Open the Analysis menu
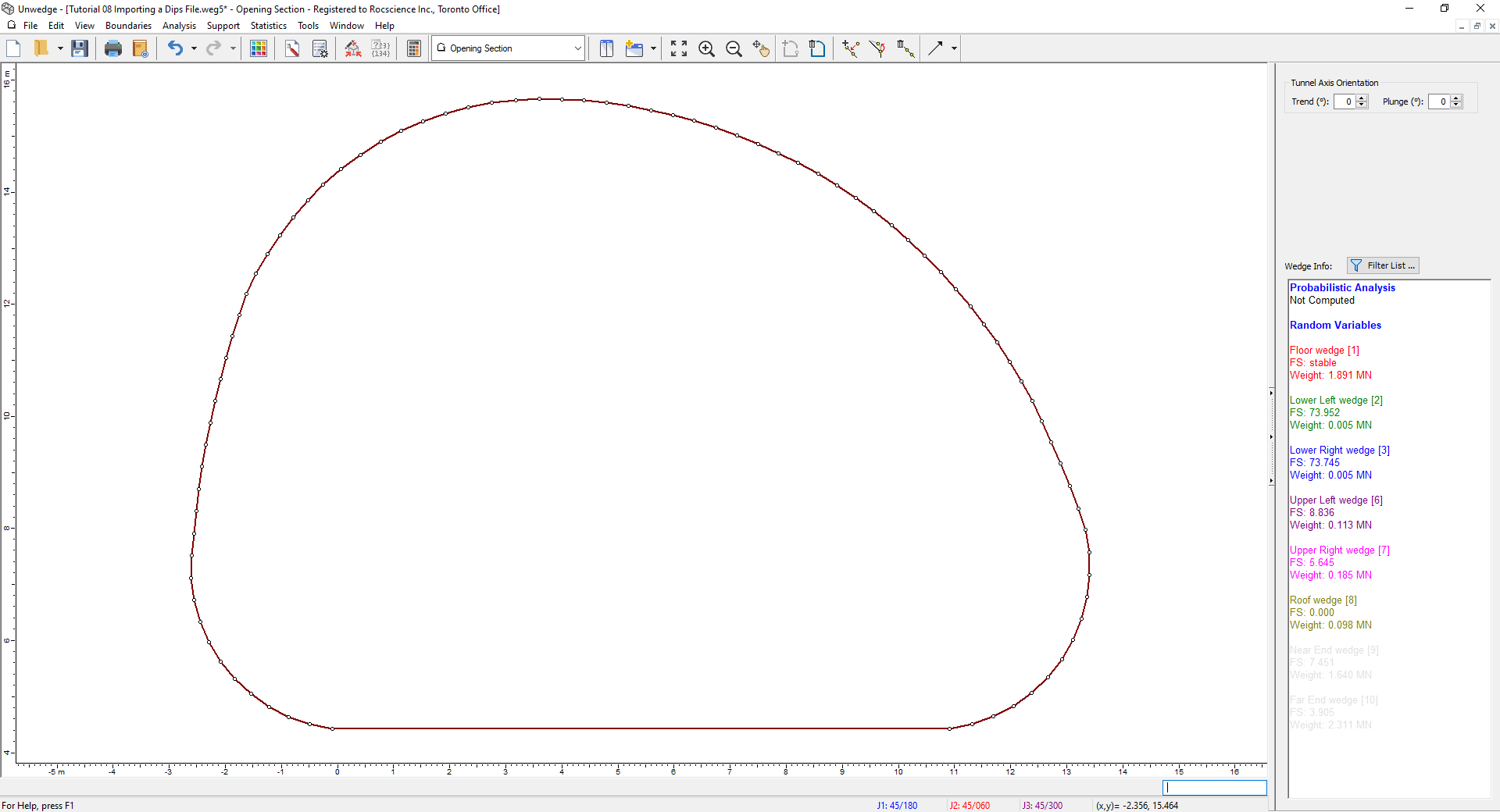Screen dimensions: 1500x812 coord(179,26)
